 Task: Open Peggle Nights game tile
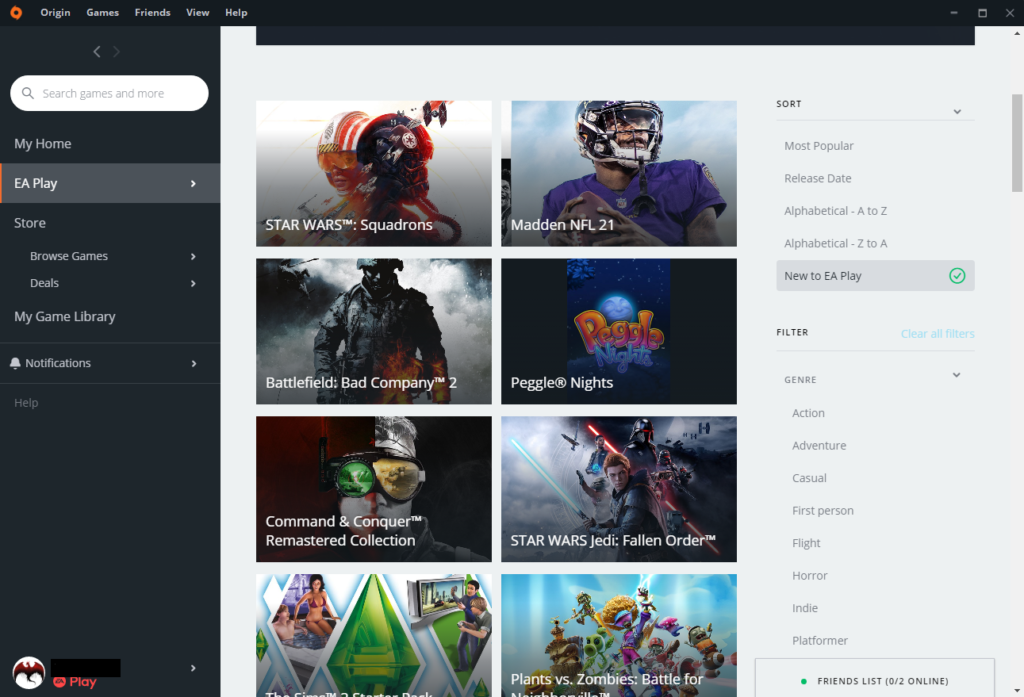click(618, 331)
